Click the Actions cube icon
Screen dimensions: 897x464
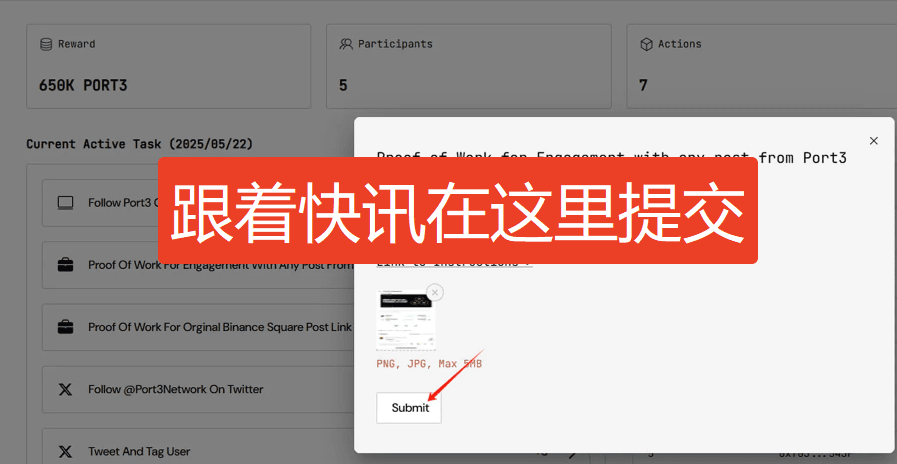coord(646,44)
